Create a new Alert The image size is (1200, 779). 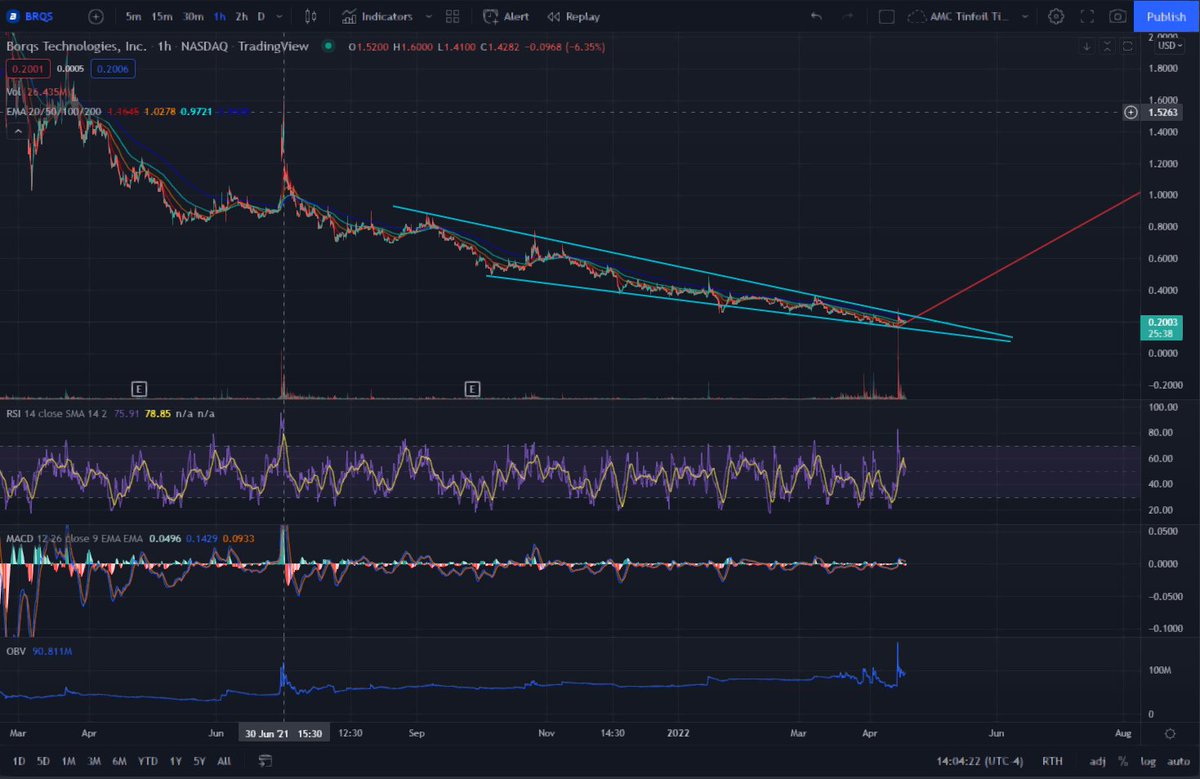point(506,16)
